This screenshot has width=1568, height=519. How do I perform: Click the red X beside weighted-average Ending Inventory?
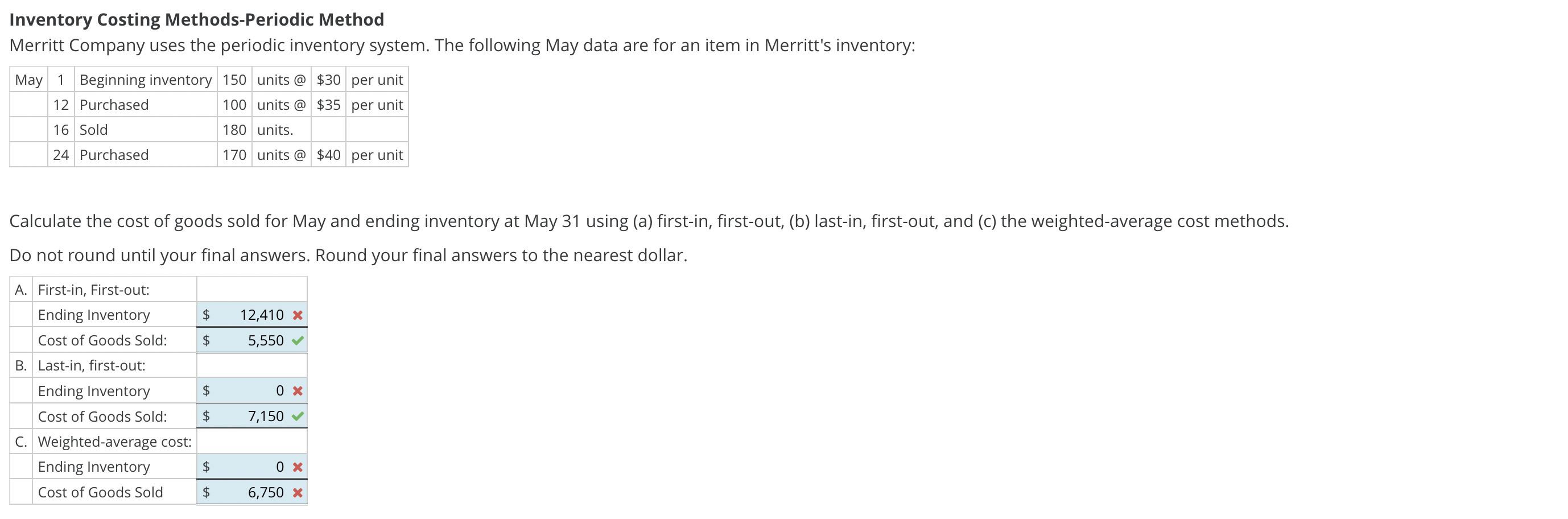click(298, 467)
